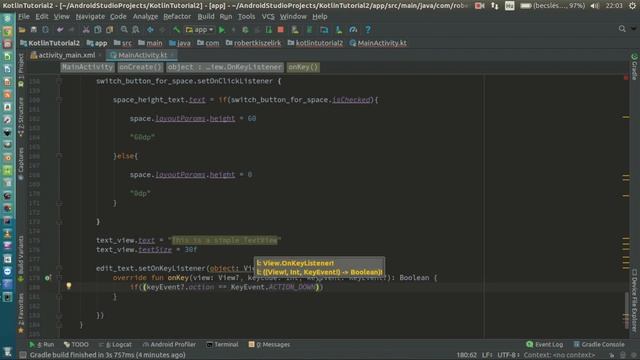Open Replace using the toolbar icon
Image resolution: width=640 pixels, height=360 pixels.
point(136,30)
